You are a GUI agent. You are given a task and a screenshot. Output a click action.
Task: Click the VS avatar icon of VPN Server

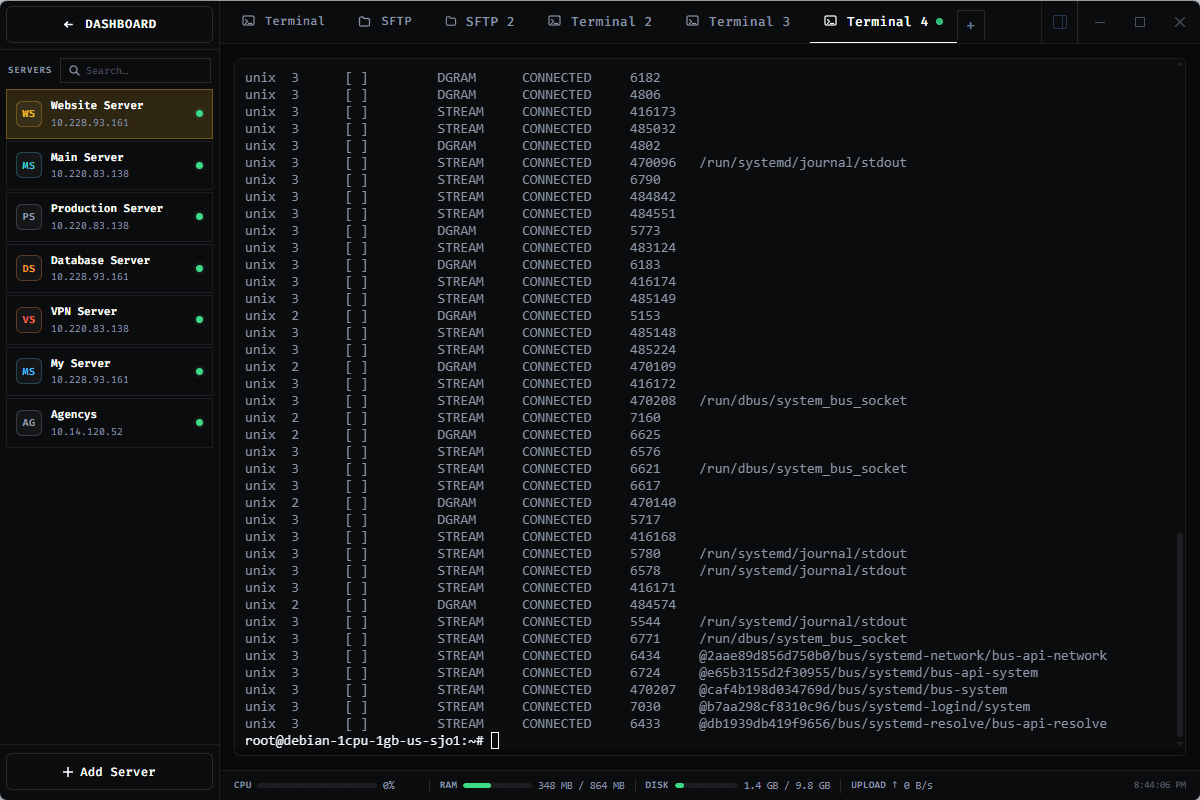click(29, 320)
